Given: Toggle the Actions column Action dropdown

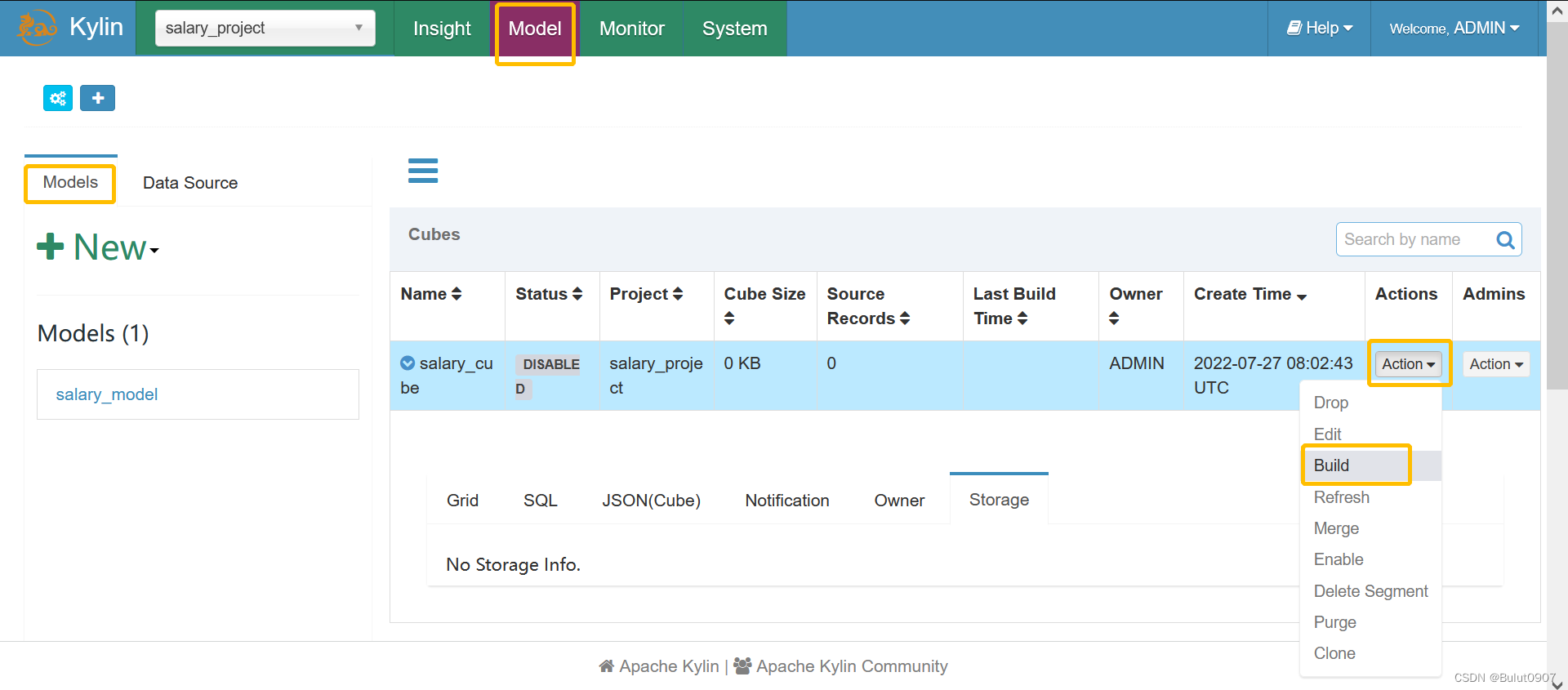Looking at the screenshot, I should coord(1408,364).
